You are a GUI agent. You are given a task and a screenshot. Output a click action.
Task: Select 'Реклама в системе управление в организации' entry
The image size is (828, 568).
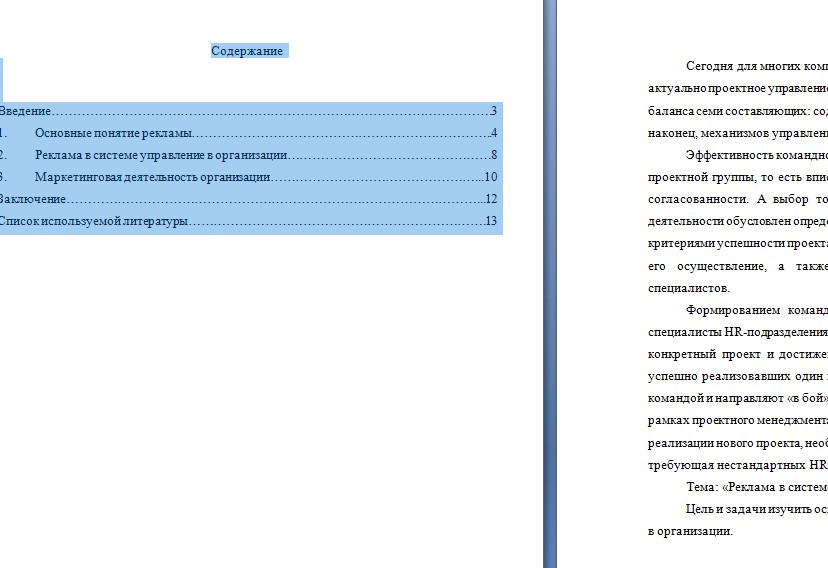pos(161,155)
